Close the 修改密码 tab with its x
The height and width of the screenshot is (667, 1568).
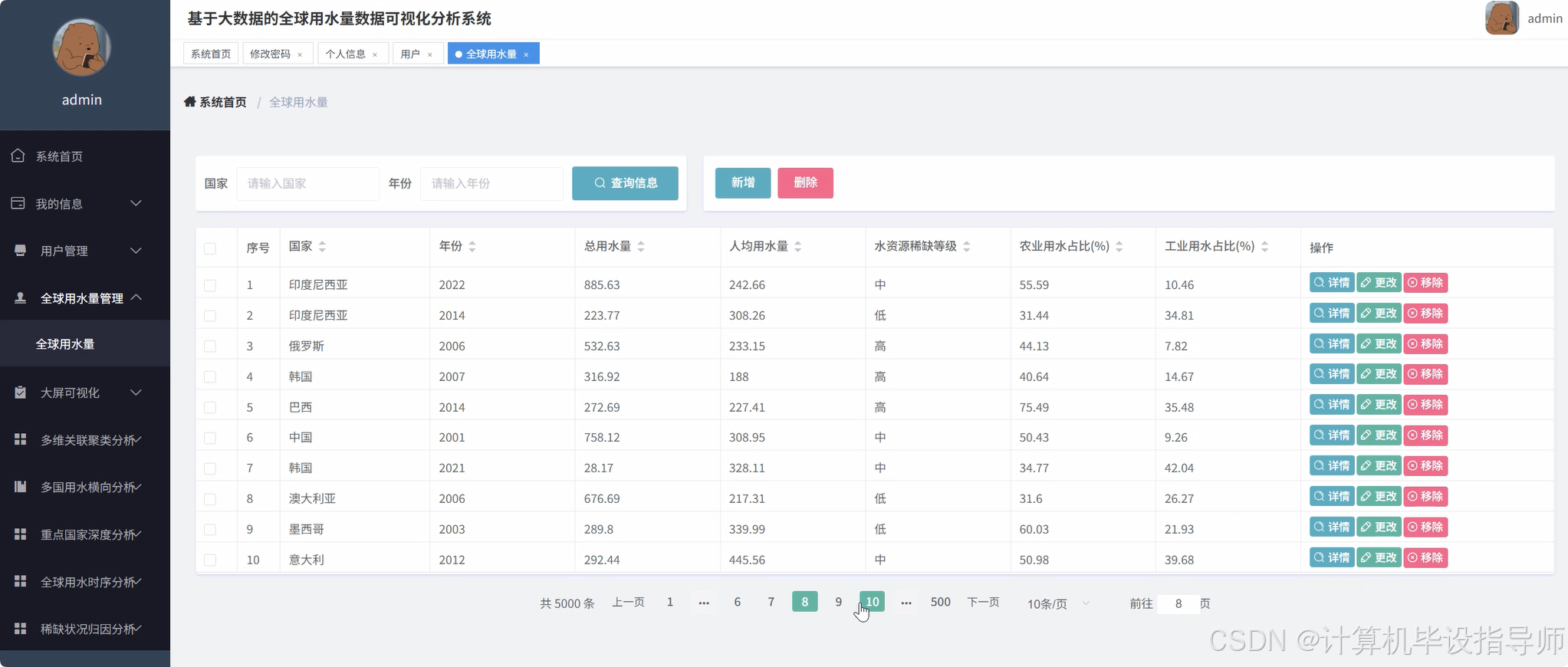click(x=300, y=54)
